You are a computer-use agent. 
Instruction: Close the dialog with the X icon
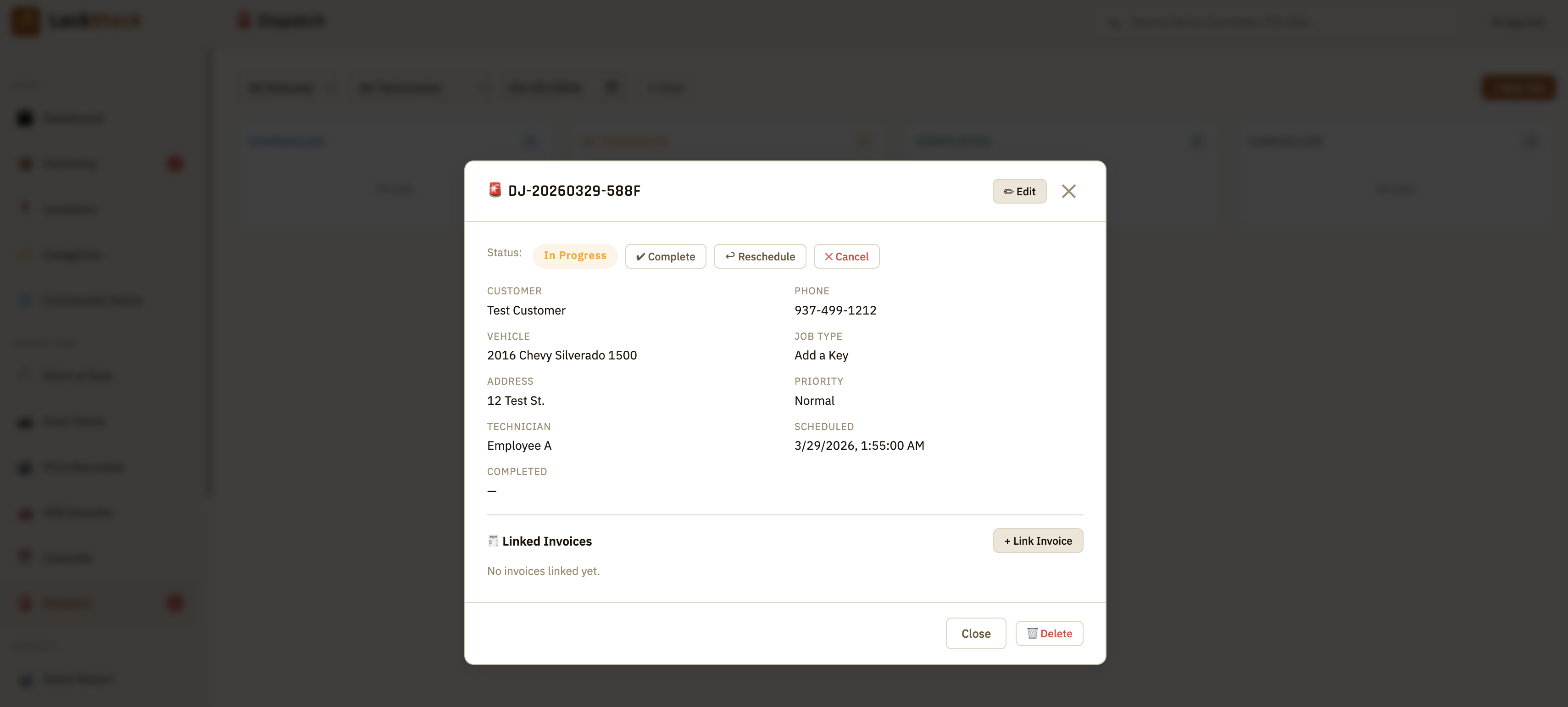1068,191
